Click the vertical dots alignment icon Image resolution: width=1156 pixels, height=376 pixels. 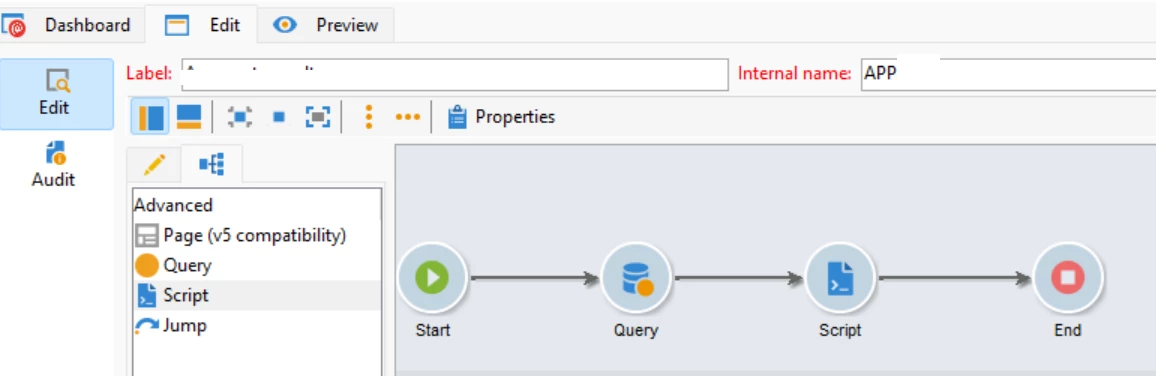370,116
